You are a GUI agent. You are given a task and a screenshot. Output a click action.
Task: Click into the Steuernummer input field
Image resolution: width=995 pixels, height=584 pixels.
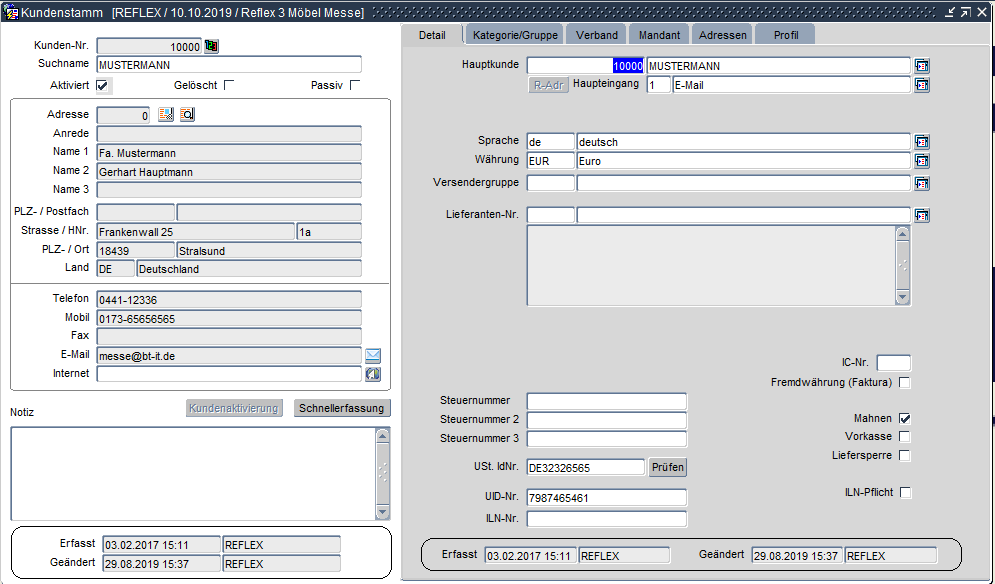pos(606,401)
